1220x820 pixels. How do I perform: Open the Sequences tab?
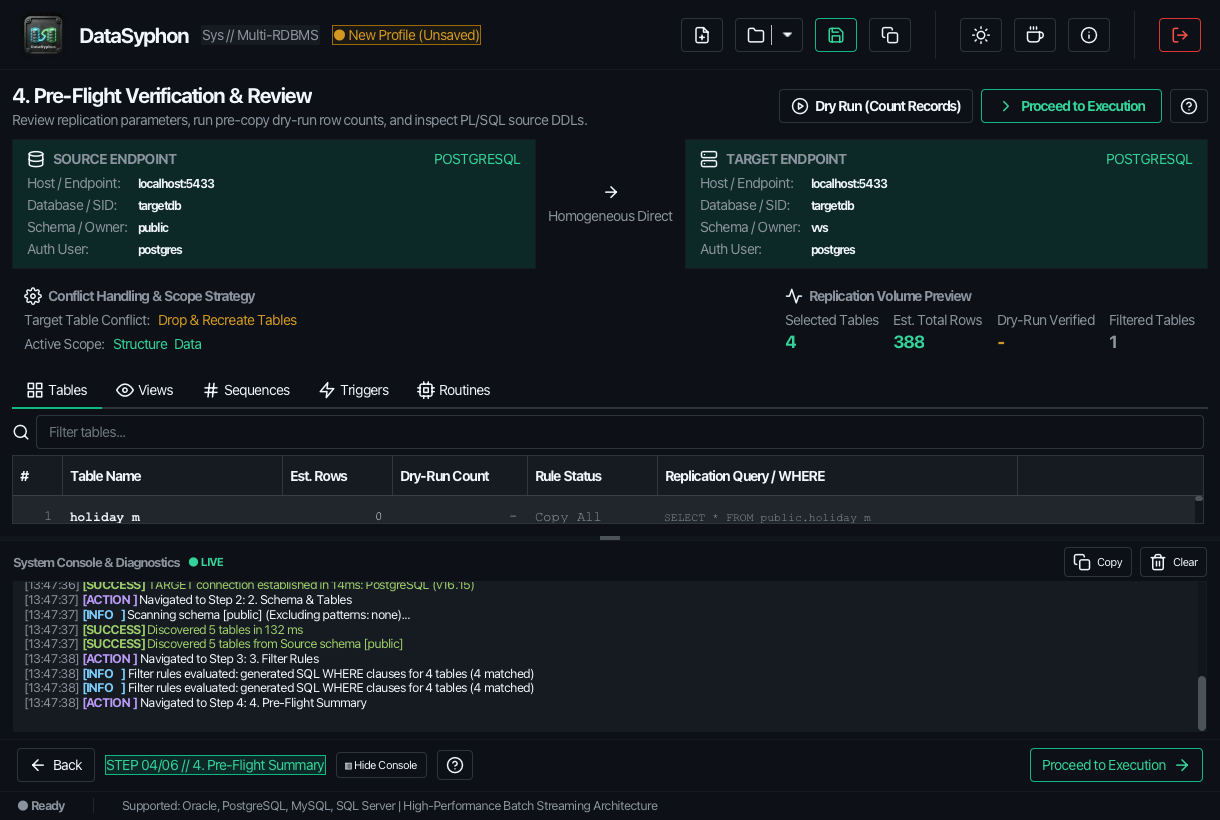[x=247, y=390]
